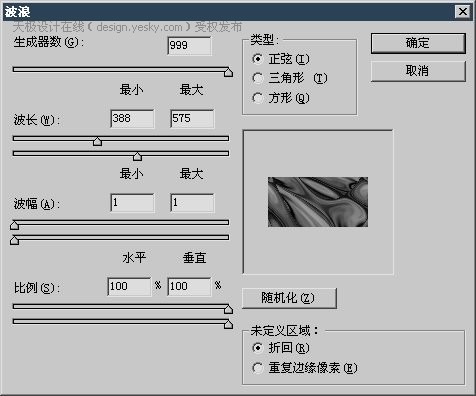
Task: Click the 生成器数 (G) label
Action: pyautogui.click(x=49, y=43)
